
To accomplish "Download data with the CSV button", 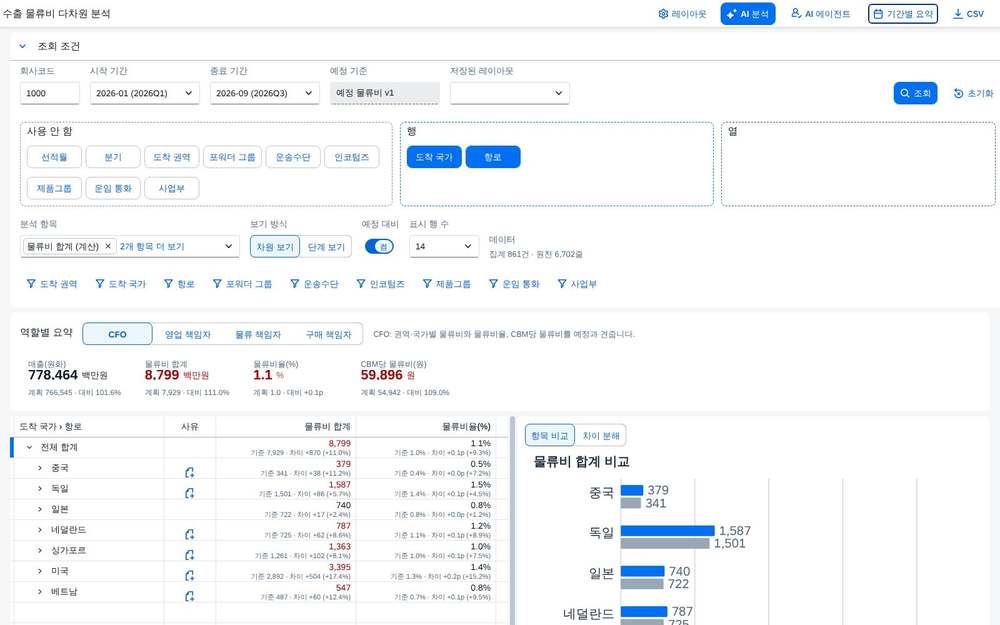I will pos(968,14).
